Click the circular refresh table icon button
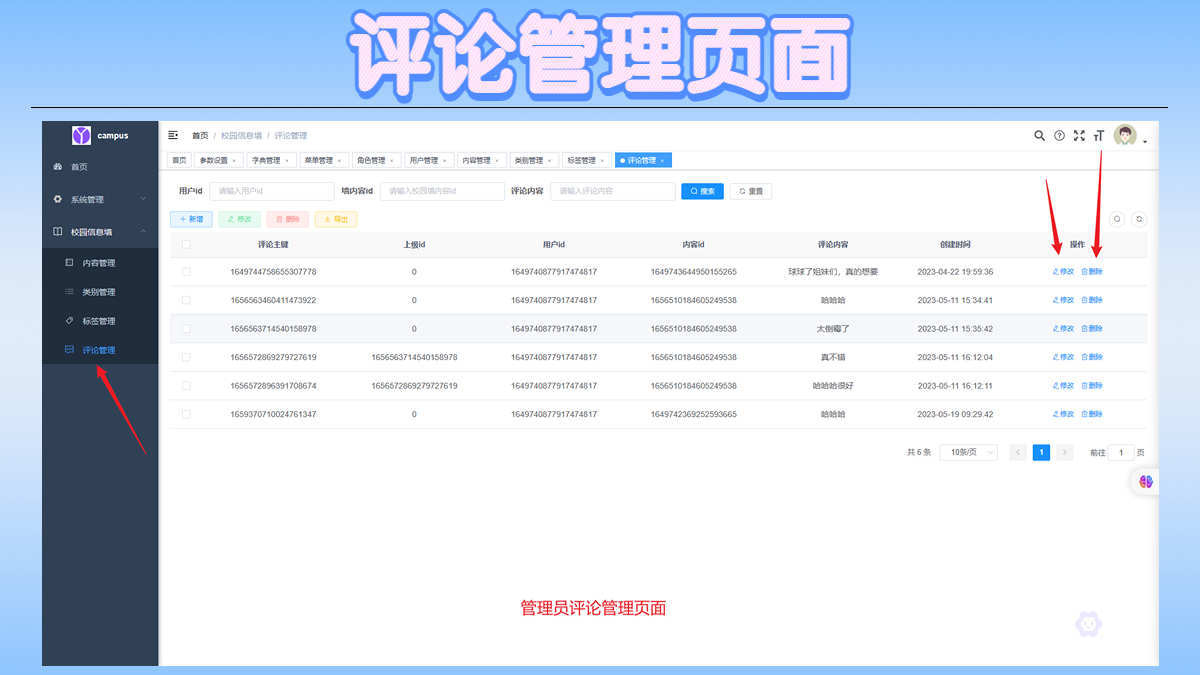Image resolution: width=1200 pixels, height=675 pixels. coord(1138,219)
